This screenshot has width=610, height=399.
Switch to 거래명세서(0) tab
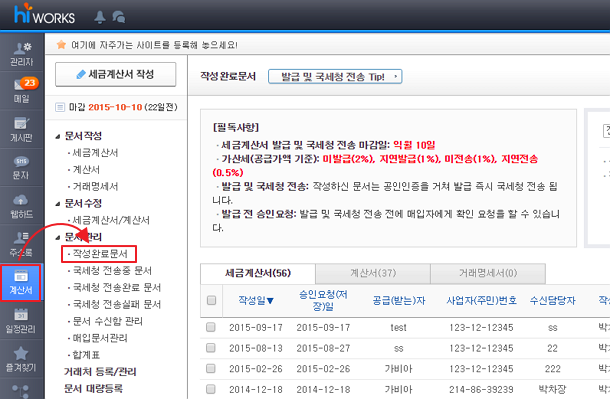click(488, 273)
